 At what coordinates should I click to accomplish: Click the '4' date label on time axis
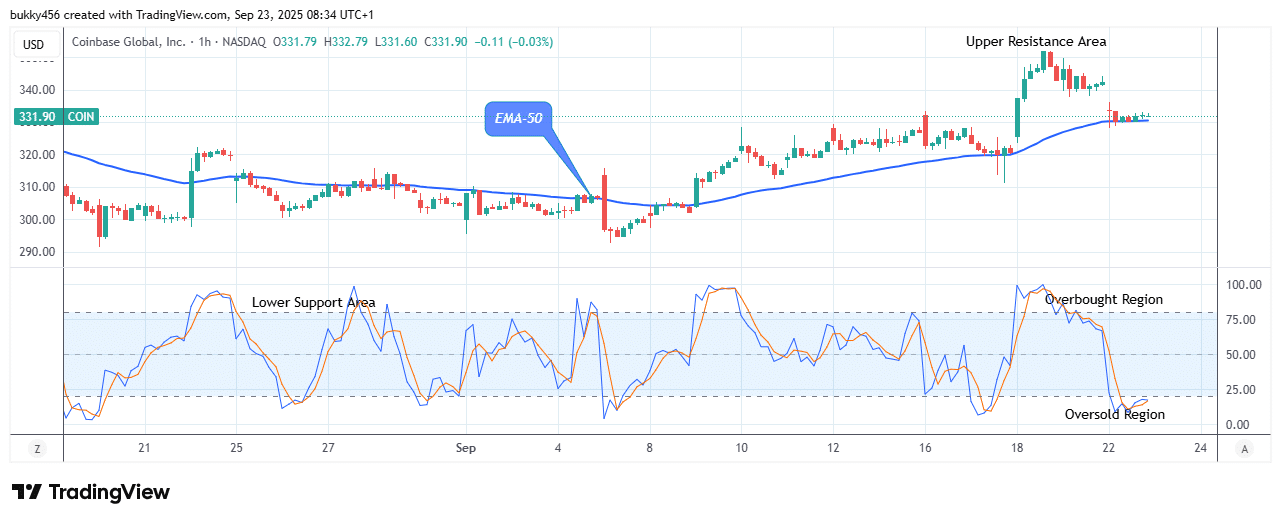pos(558,449)
